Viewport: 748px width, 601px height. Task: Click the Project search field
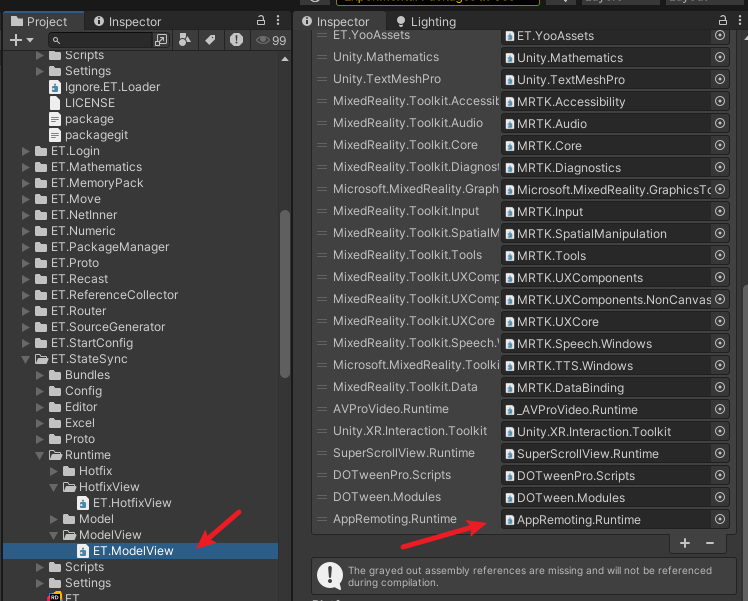pyautogui.click(x=100, y=40)
